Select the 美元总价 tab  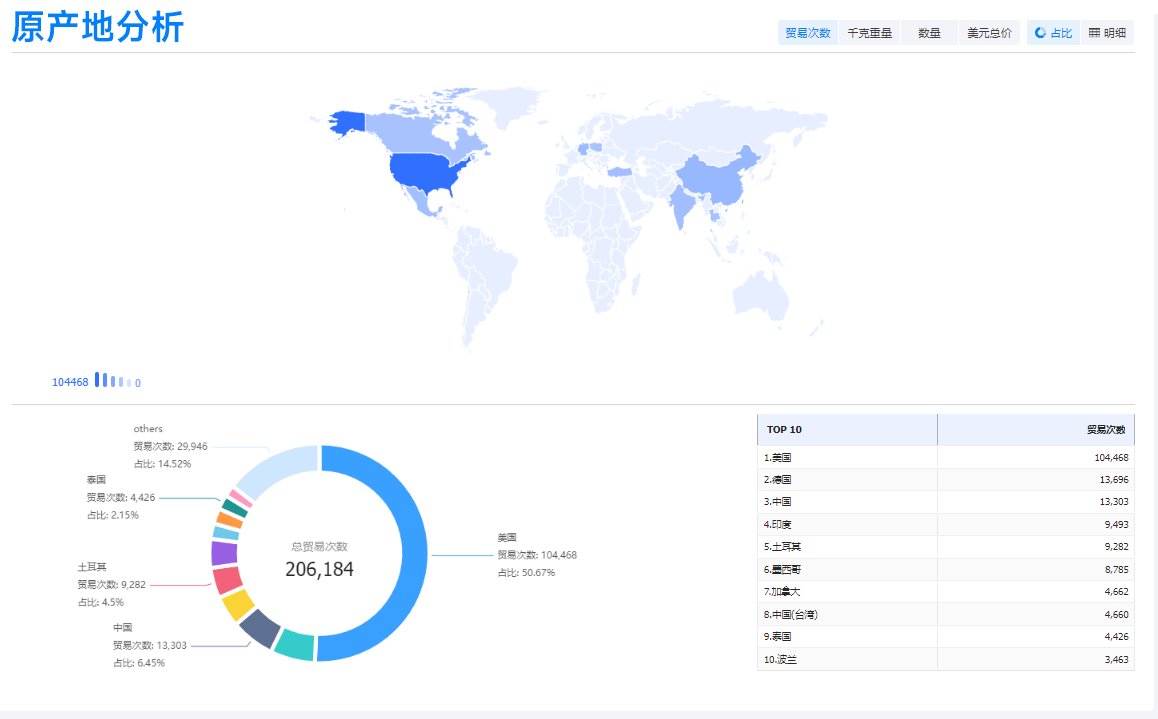point(989,33)
